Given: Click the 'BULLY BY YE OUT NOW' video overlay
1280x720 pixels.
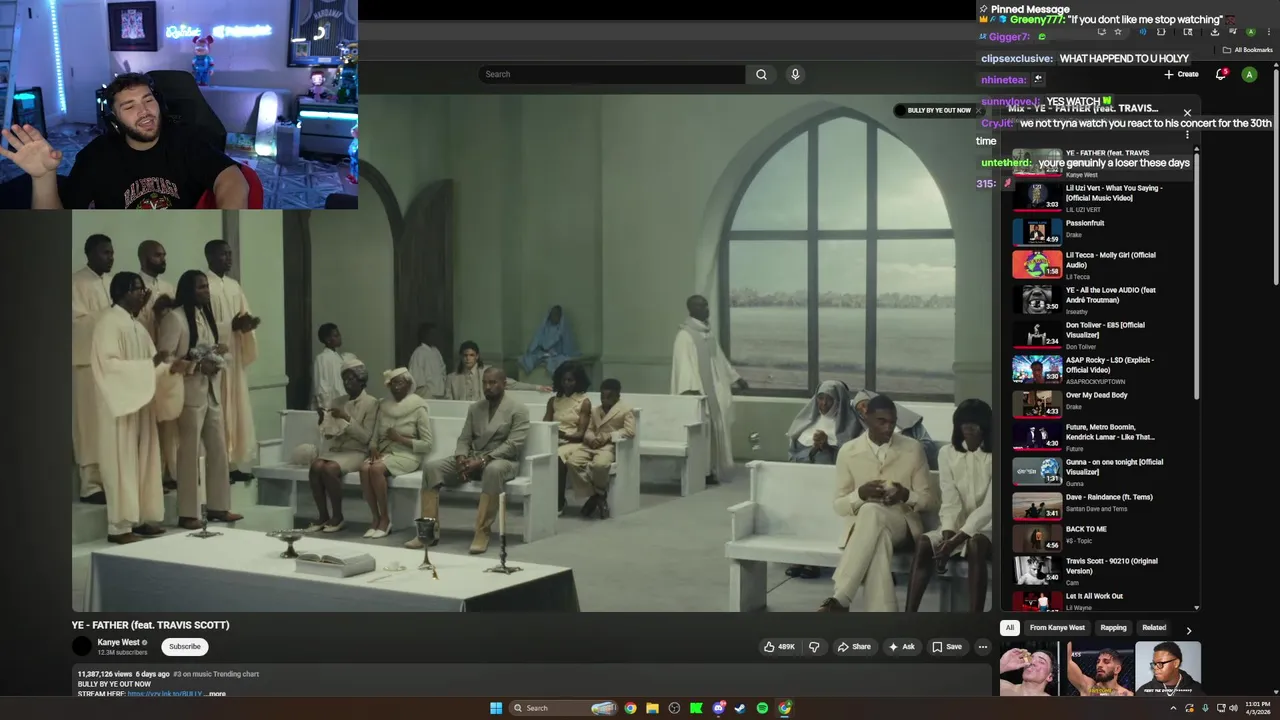Looking at the screenshot, I should (x=934, y=110).
